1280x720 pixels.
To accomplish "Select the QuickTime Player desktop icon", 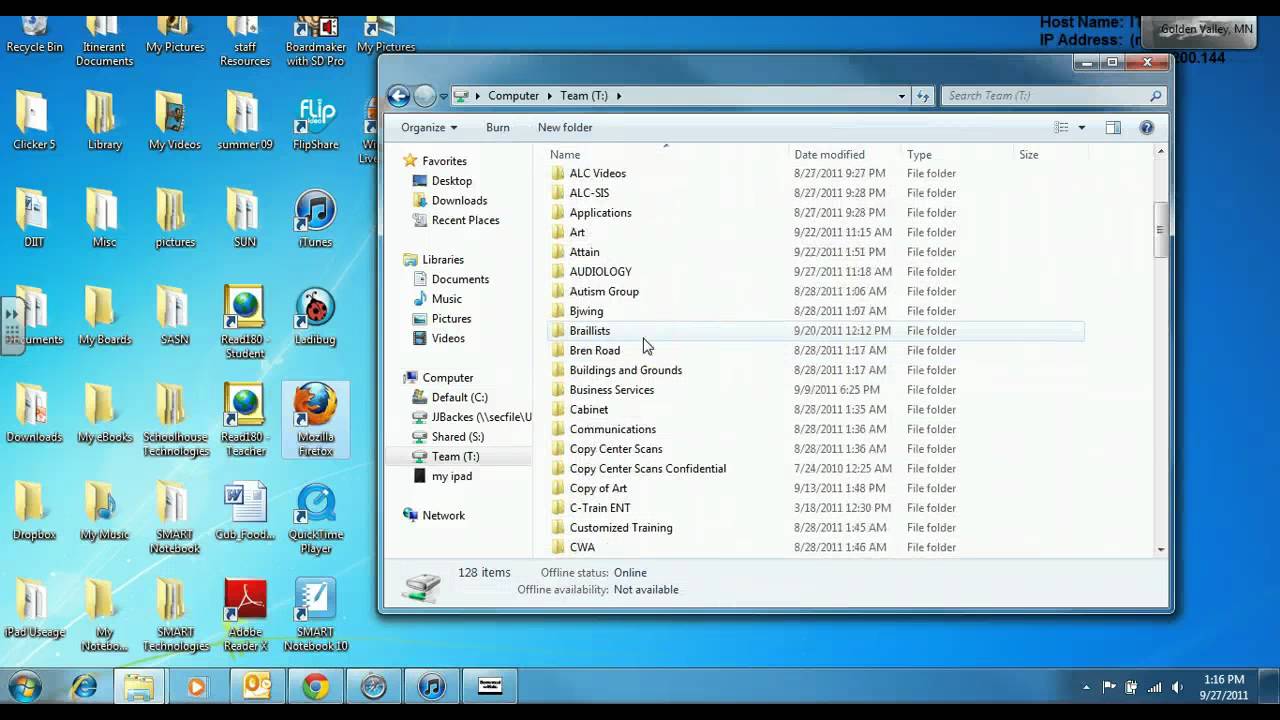I will point(315,519).
